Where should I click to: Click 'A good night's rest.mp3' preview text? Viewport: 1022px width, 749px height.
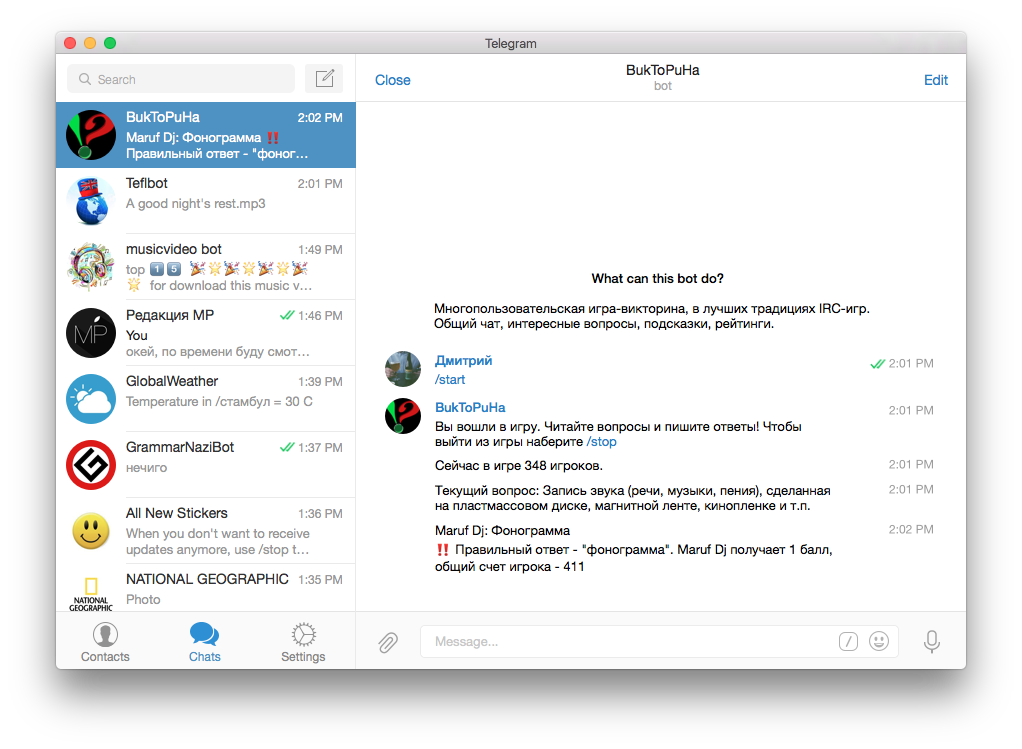(x=196, y=203)
